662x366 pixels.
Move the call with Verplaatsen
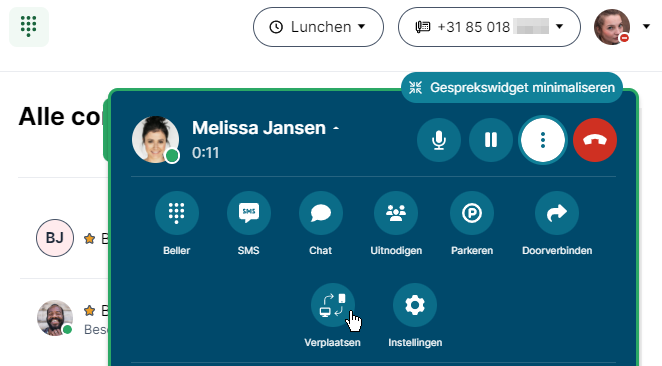click(333, 305)
